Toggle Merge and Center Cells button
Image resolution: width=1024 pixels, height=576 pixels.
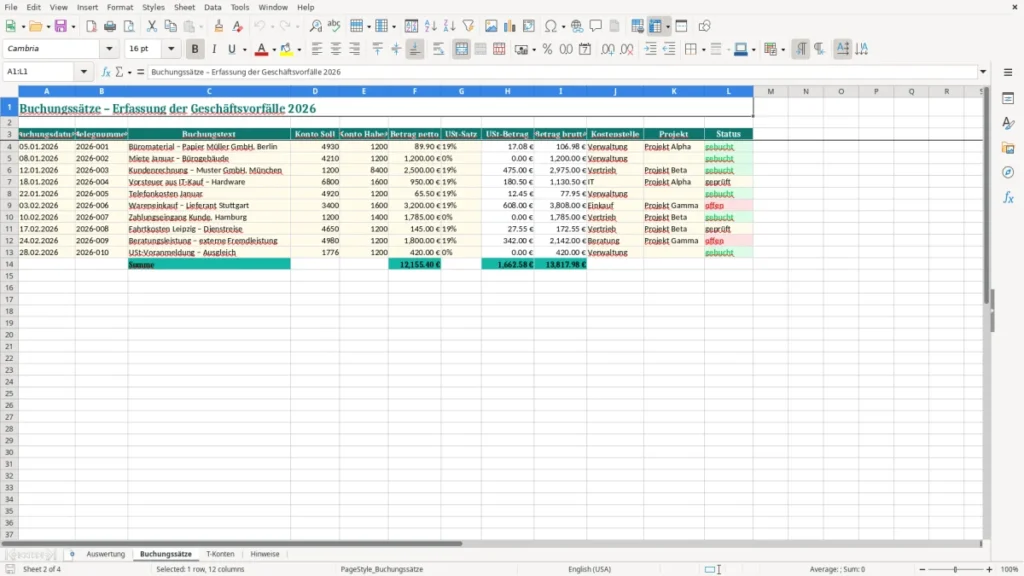point(461,49)
